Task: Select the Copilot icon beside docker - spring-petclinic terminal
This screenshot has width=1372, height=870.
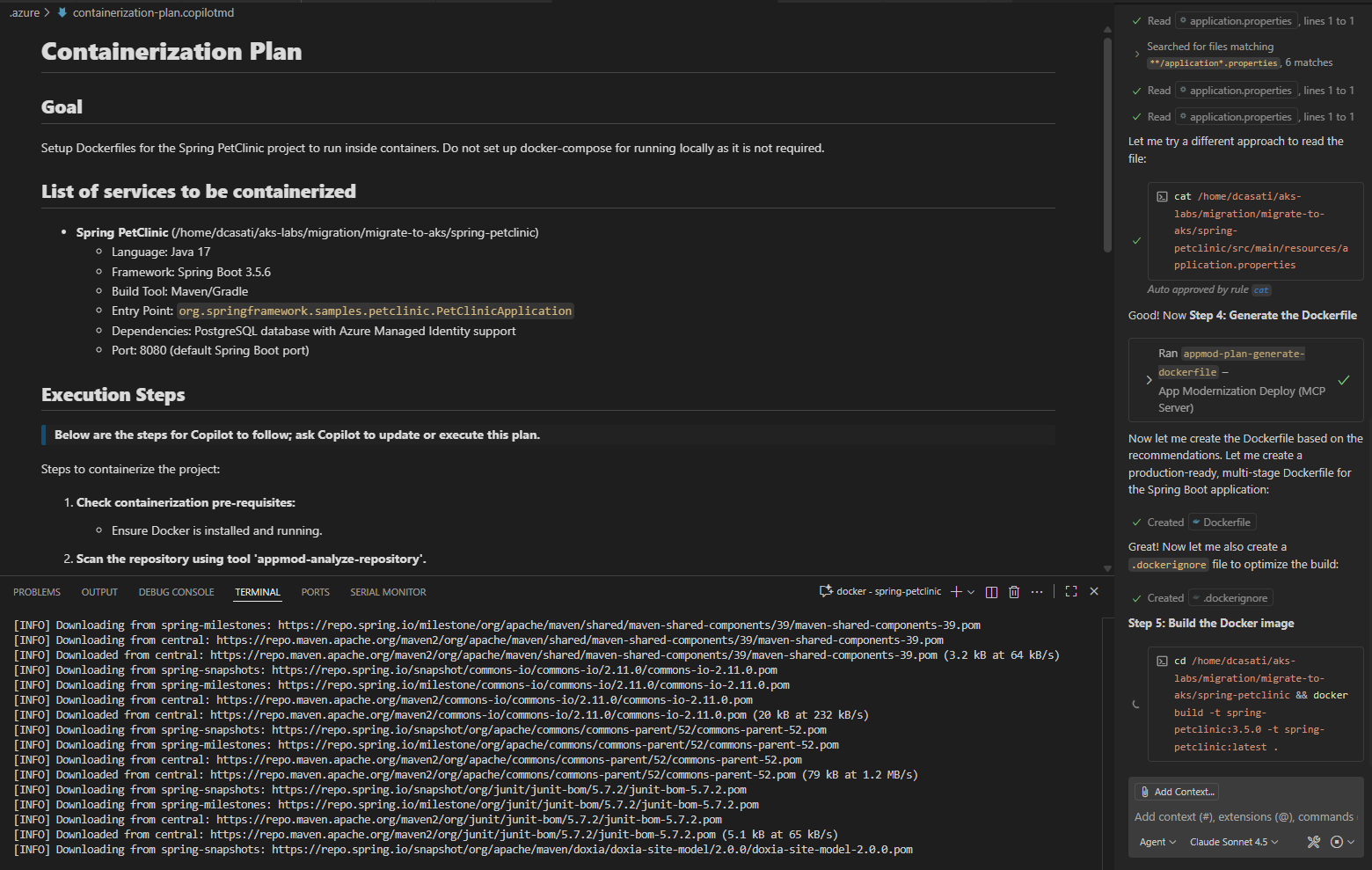Action: pyautogui.click(x=825, y=590)
